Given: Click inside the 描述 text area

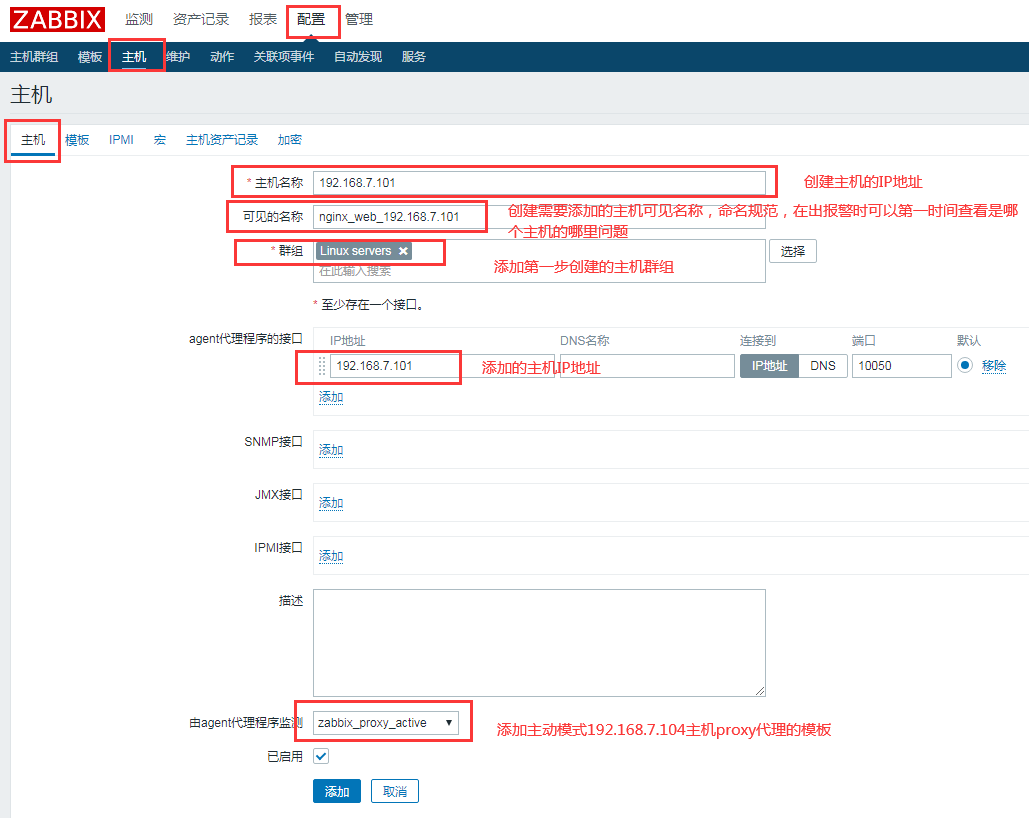Looking at the screenshot, I should click(x=539, y=643).
